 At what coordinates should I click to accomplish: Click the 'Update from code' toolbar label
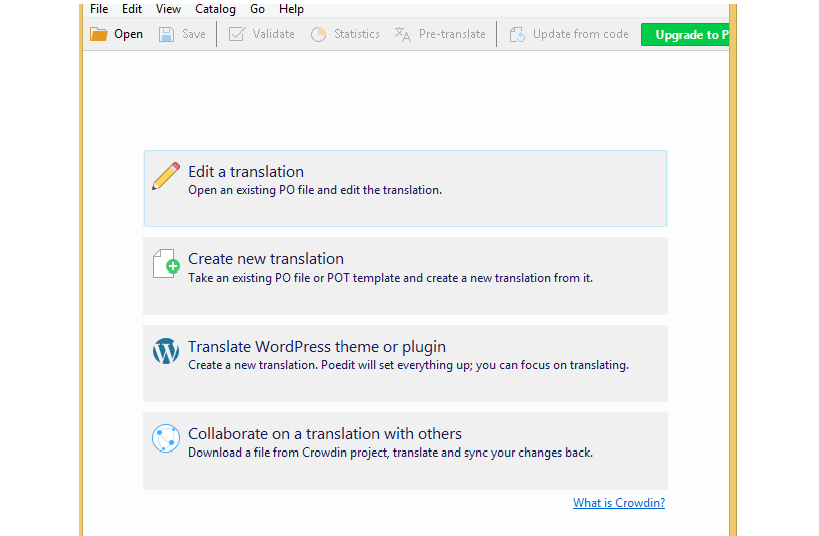pyautogui.click(x=581, y=34)
